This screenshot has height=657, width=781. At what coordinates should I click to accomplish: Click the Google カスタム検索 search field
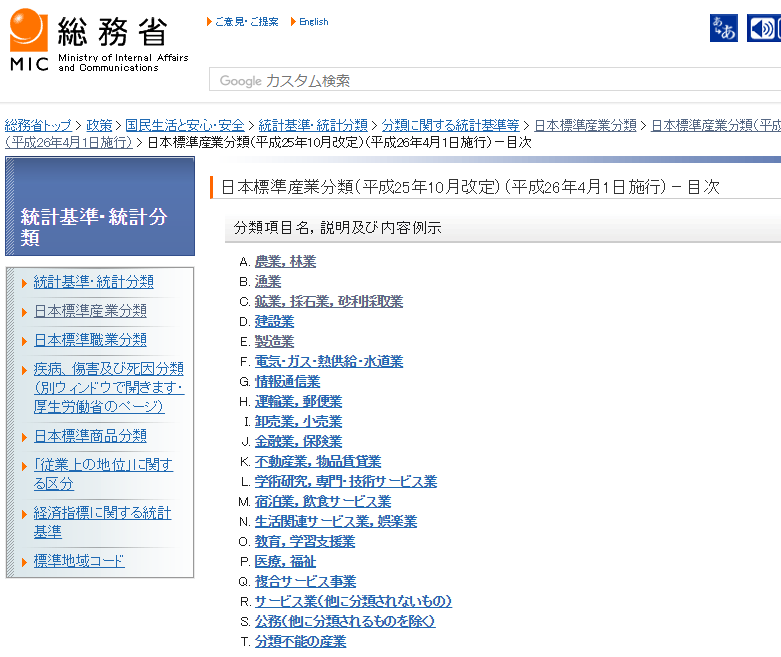coord(495,80)
